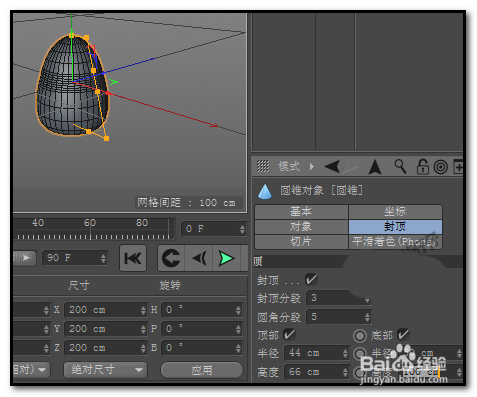Adjust the Y size stepper arrows
The image size is (477, 397).
[143, 329]
